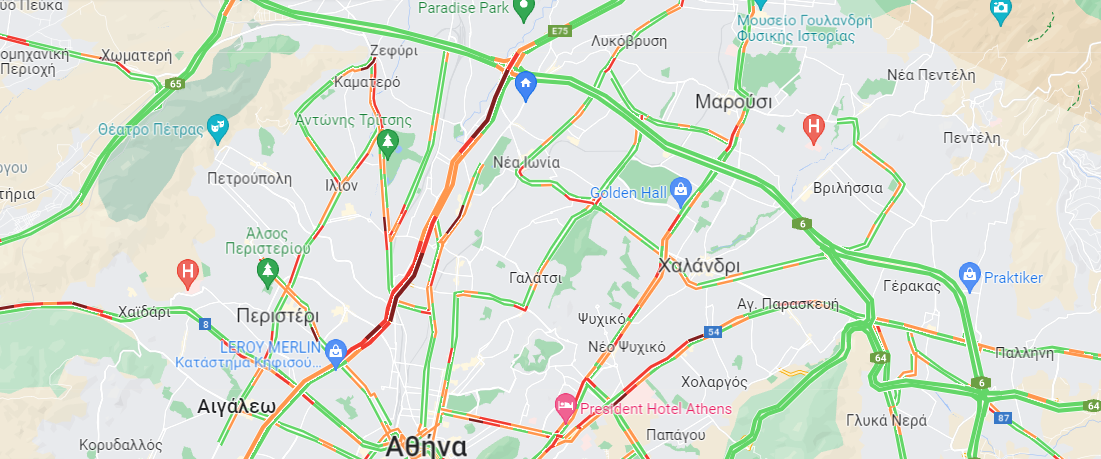Click the camera photo marker top right
The height and width of the screenshot is (459, 1101).
pyautogui.click(x=1001, y=11)
